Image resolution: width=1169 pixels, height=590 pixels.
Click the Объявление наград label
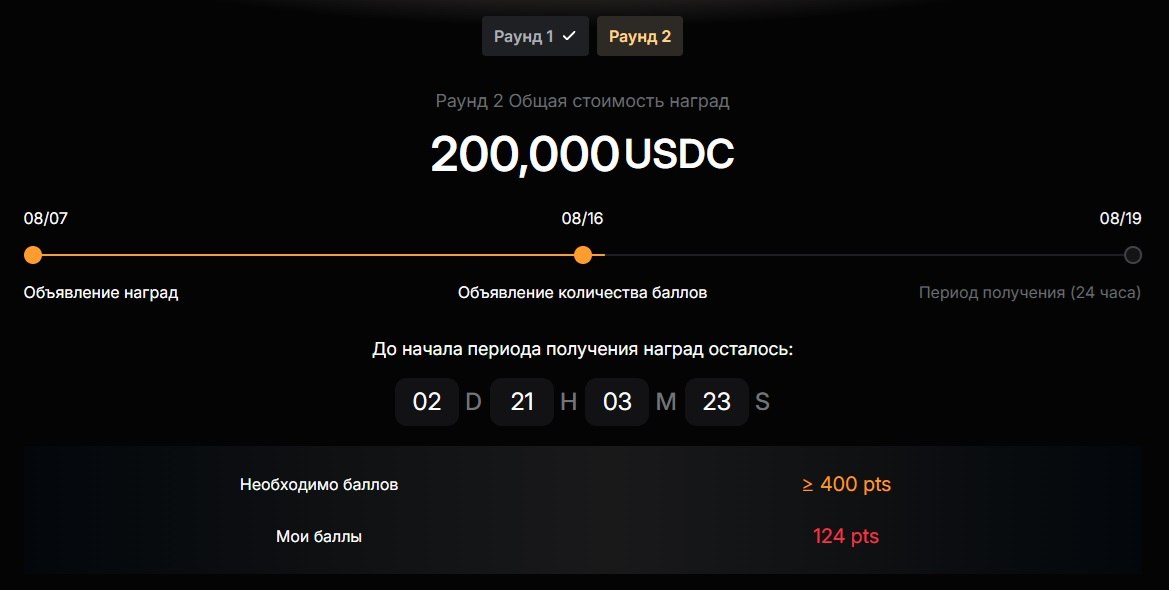click(x=101, y=292)
